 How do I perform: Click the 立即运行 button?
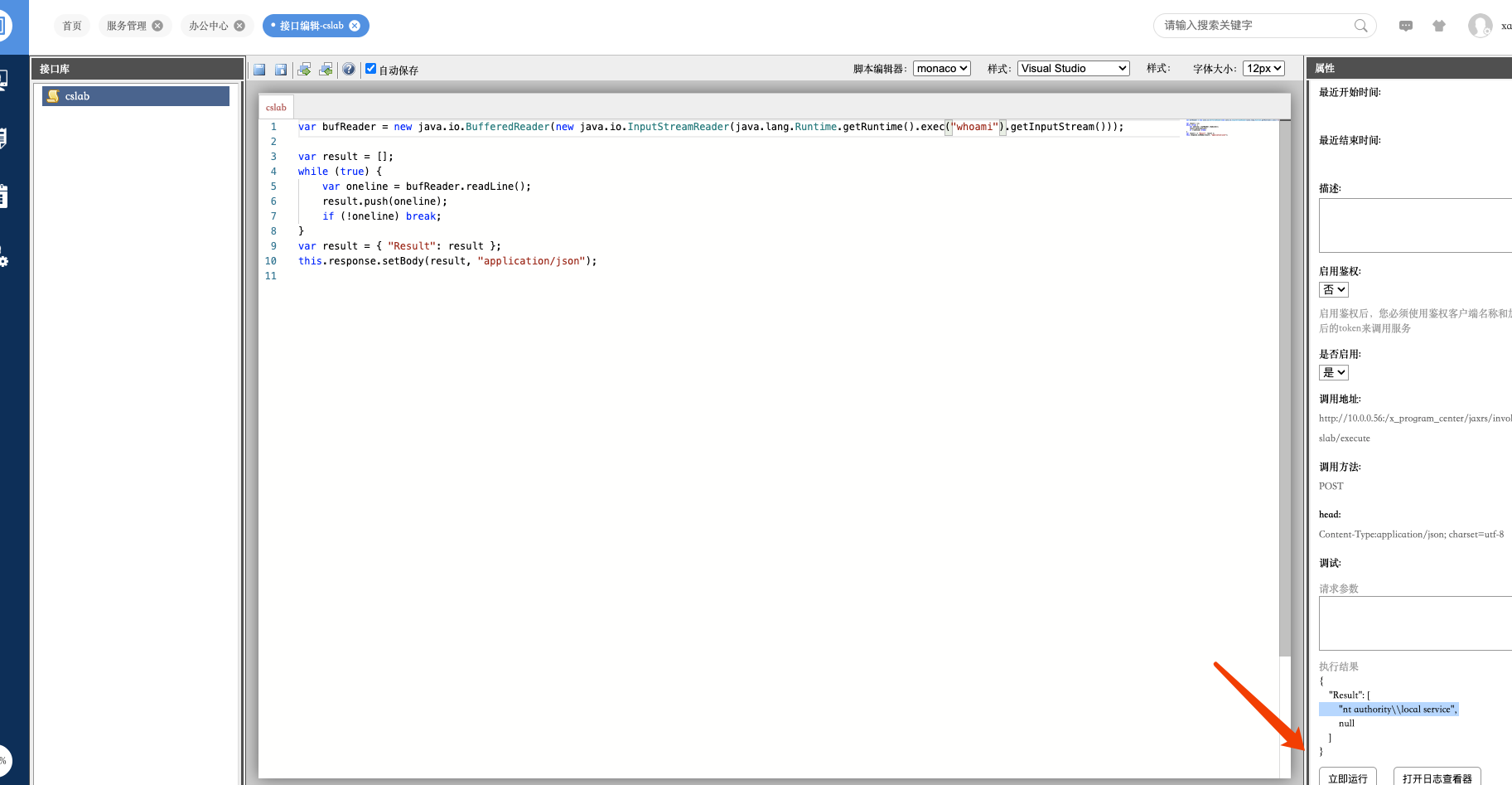(x=1347, y=778)
